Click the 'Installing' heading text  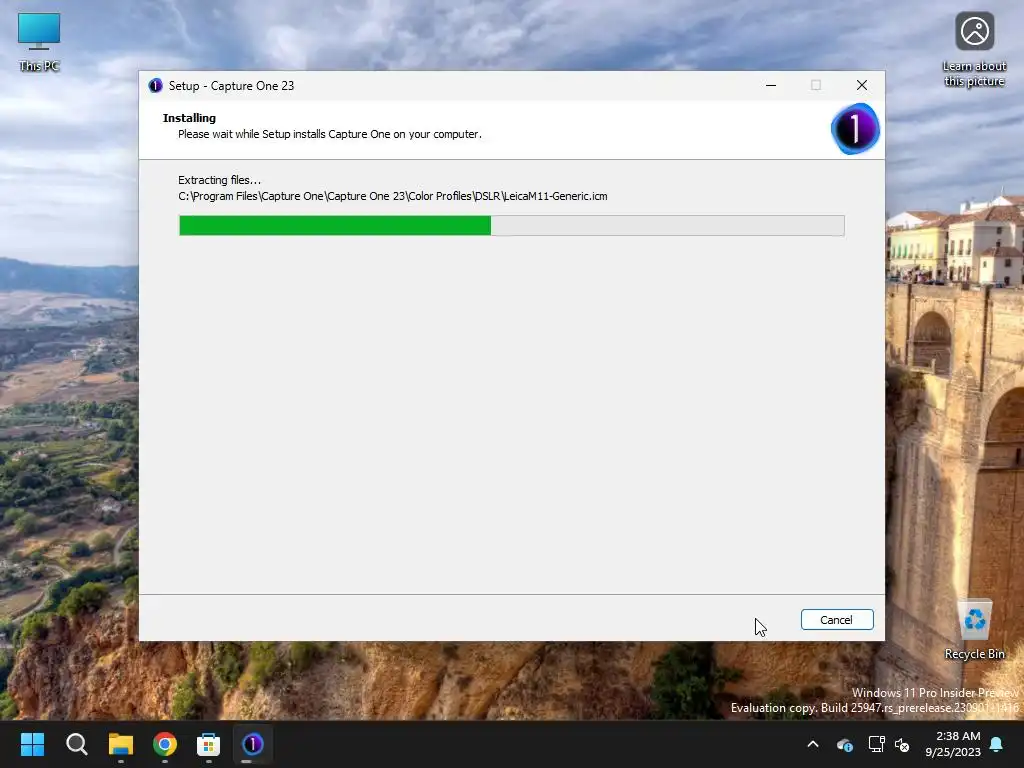(189, 118)
